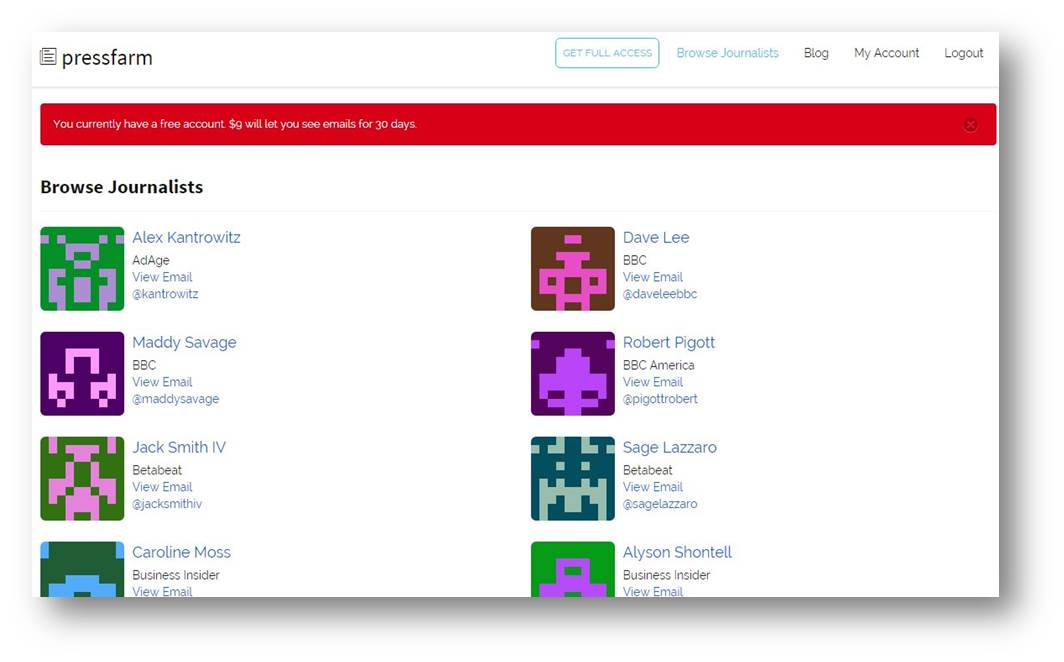Viewport: 1064px width, 662px height.
Task: Click Alyson Shontell's avatar thumbnail
Action: click(572, 570)
